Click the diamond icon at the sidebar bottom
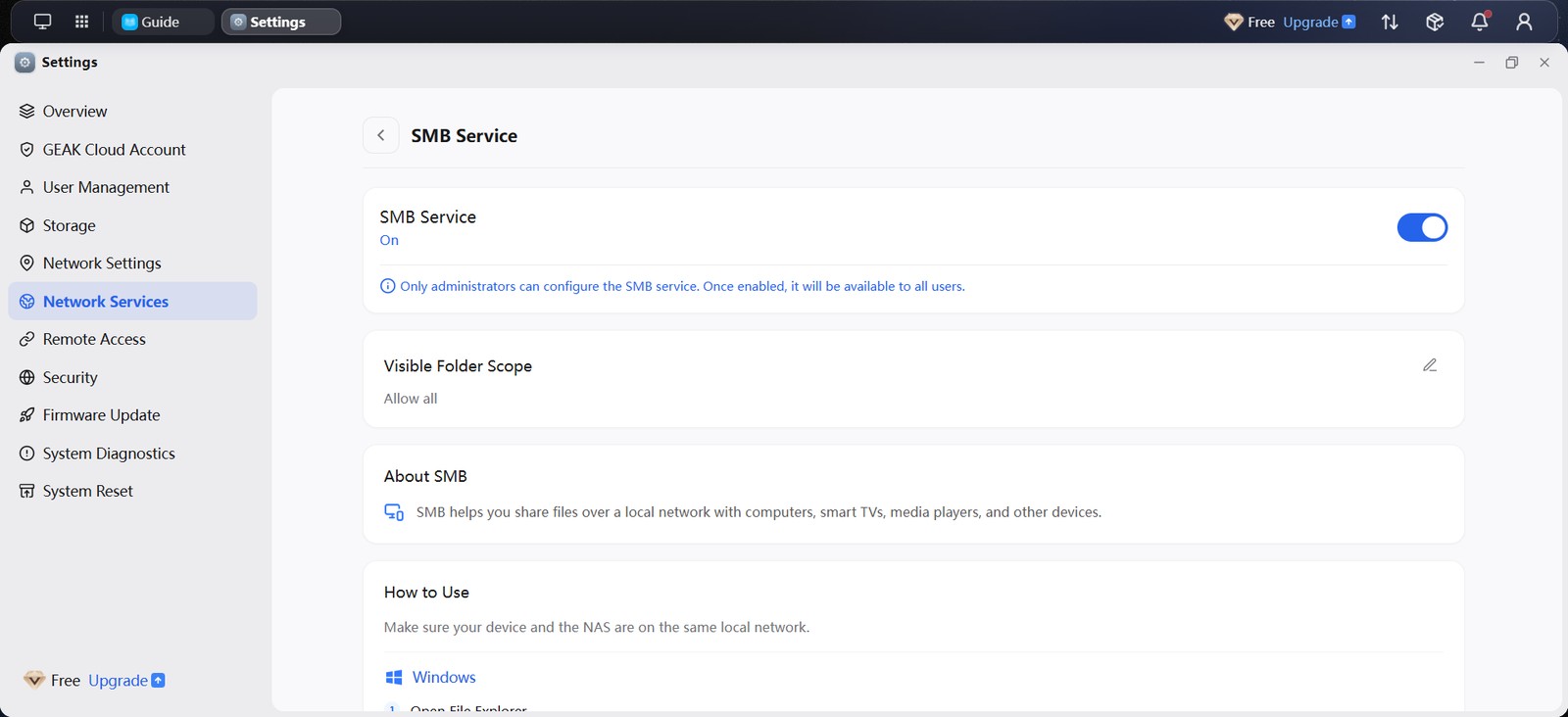The width and height of the screenshot is (1568, 717). [x=34, y=680]
